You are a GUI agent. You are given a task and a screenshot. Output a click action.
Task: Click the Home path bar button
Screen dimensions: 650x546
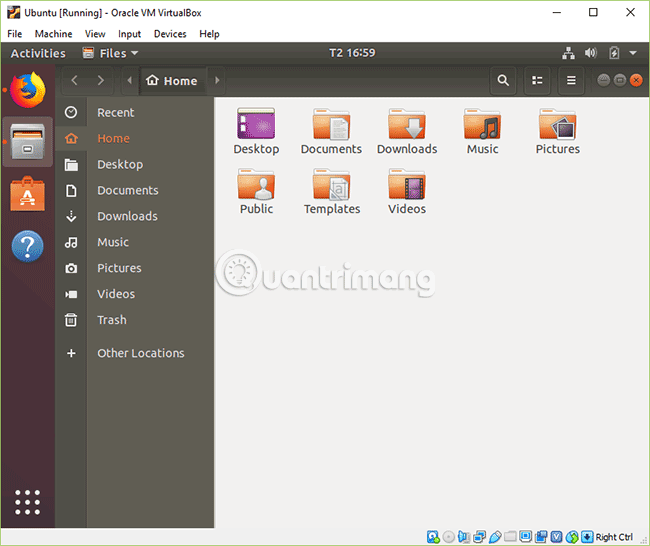[172, 80]
